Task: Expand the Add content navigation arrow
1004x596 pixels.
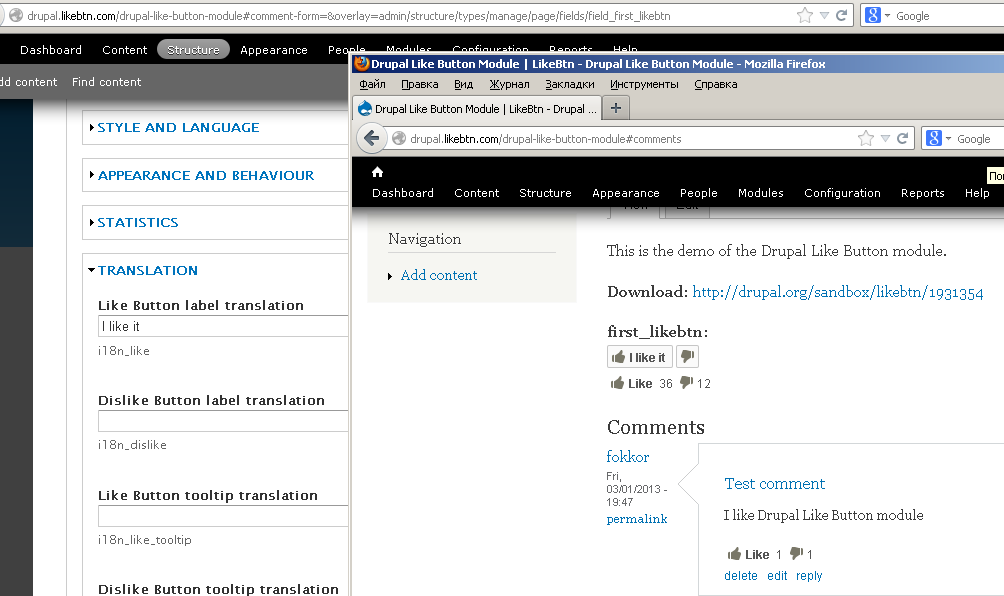Action: [x=390, y=276]
